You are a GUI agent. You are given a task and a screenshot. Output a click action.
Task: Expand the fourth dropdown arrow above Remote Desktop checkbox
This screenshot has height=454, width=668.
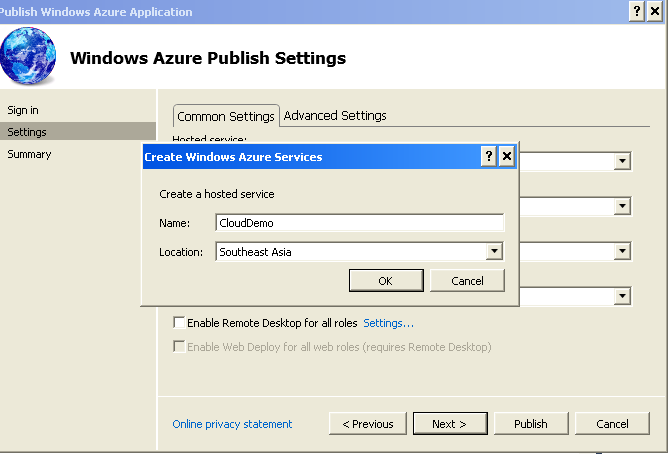[622, 296]
